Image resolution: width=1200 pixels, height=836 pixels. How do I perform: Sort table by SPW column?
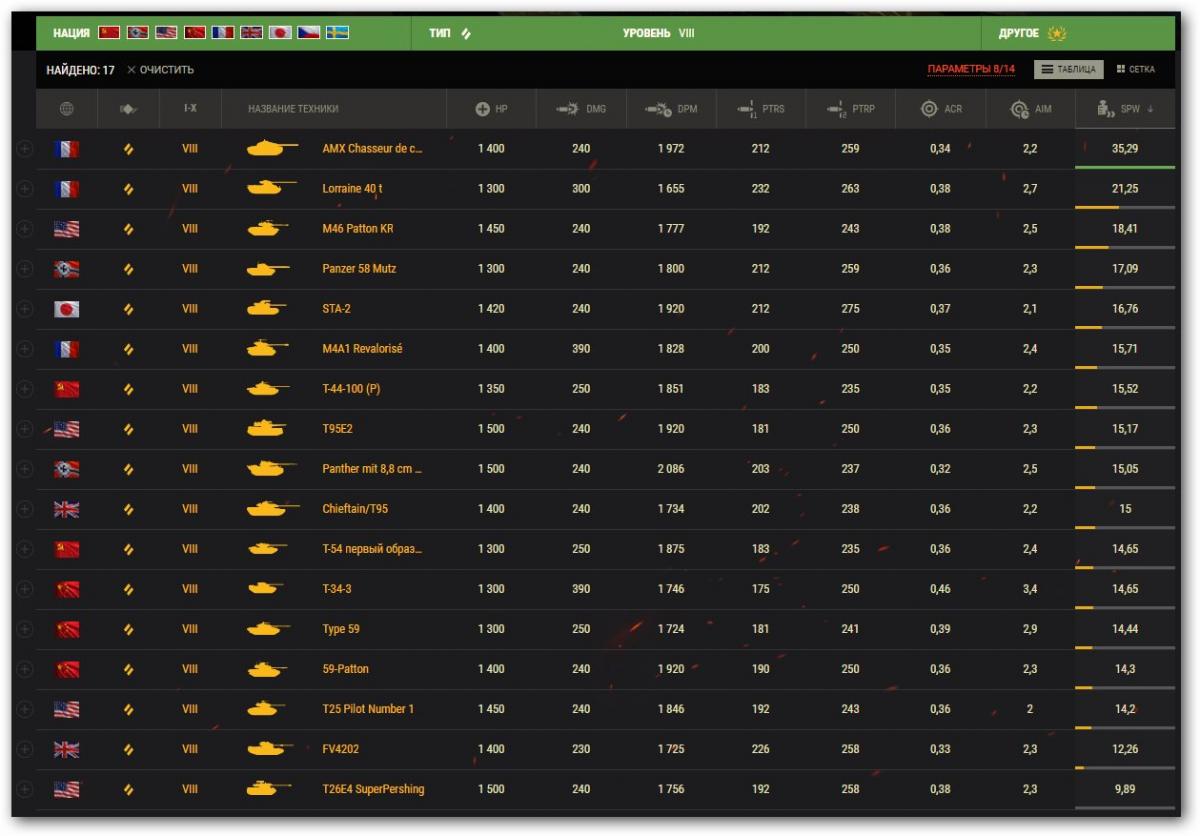(1125, 109)
